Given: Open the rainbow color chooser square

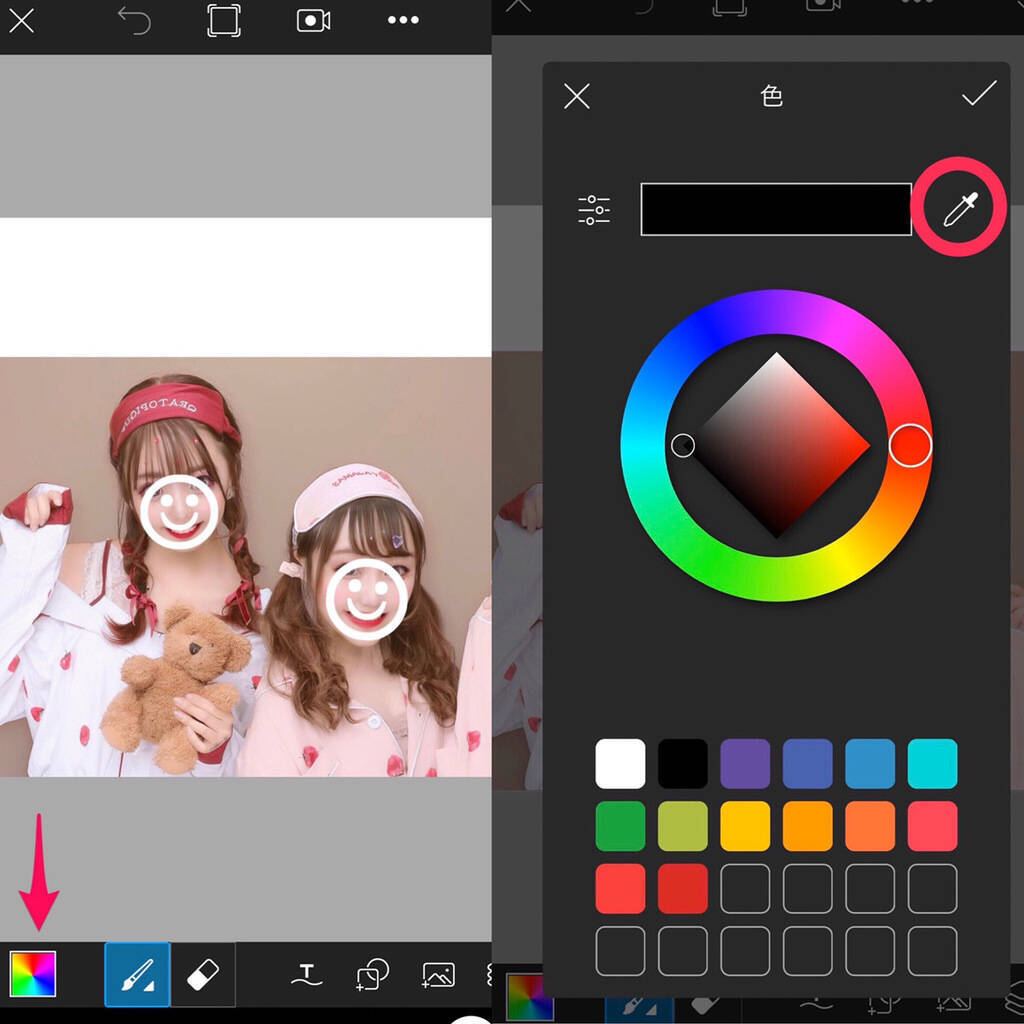Looking at the screenshot, I should [33, 974].
